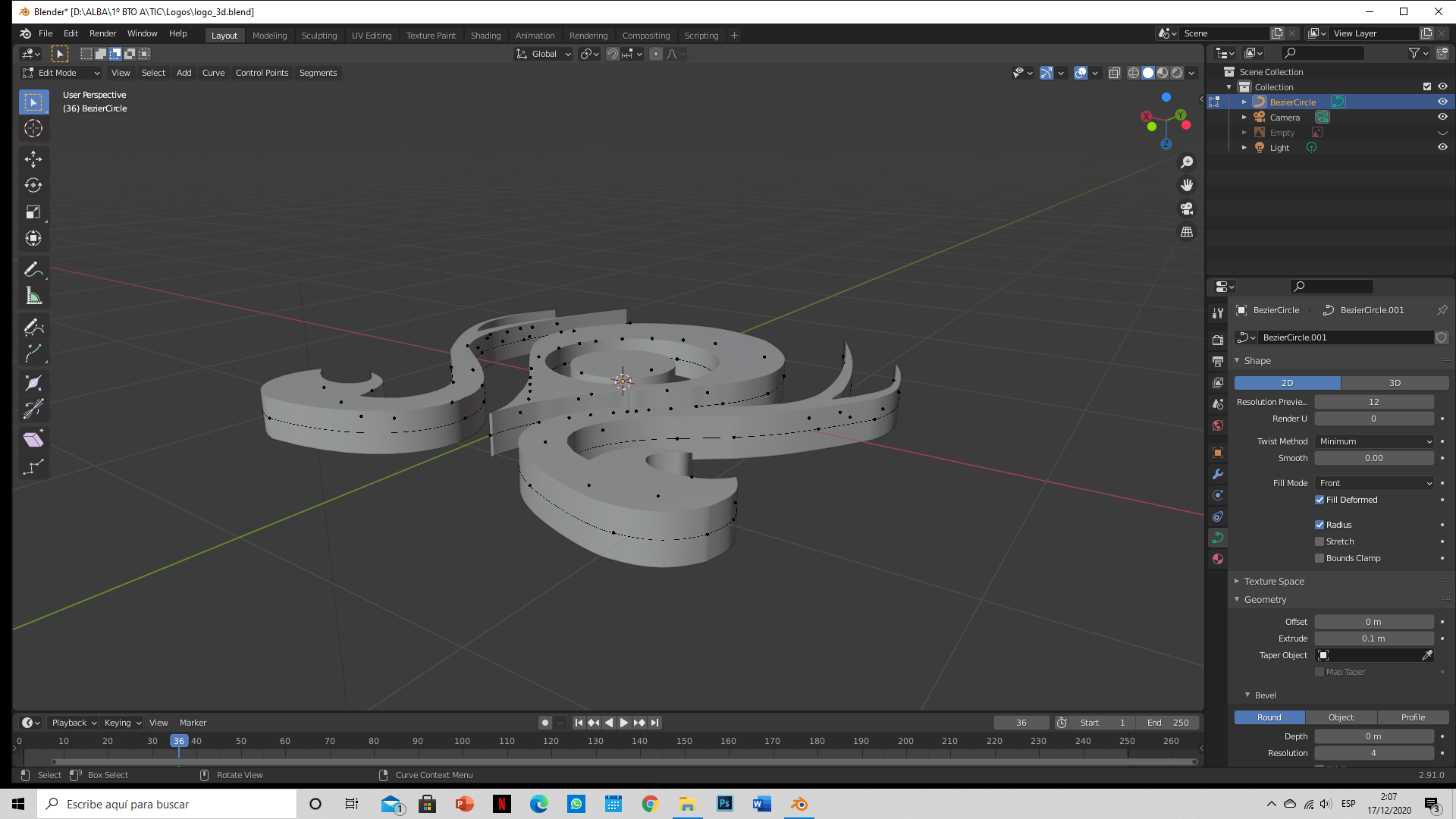
Task: Set the curve shape to 3D
Action: (1395, 383)
